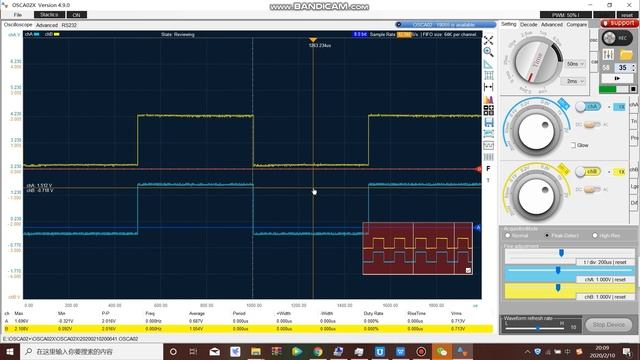Toggle the chB channel switch
Image resolution: width=640 pixels, height=360 pixels.
588,171
